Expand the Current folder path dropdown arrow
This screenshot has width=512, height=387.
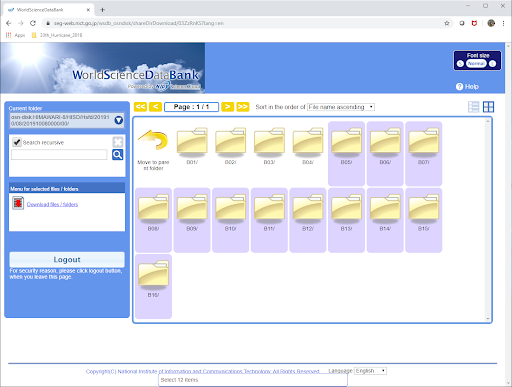point(118,120)
